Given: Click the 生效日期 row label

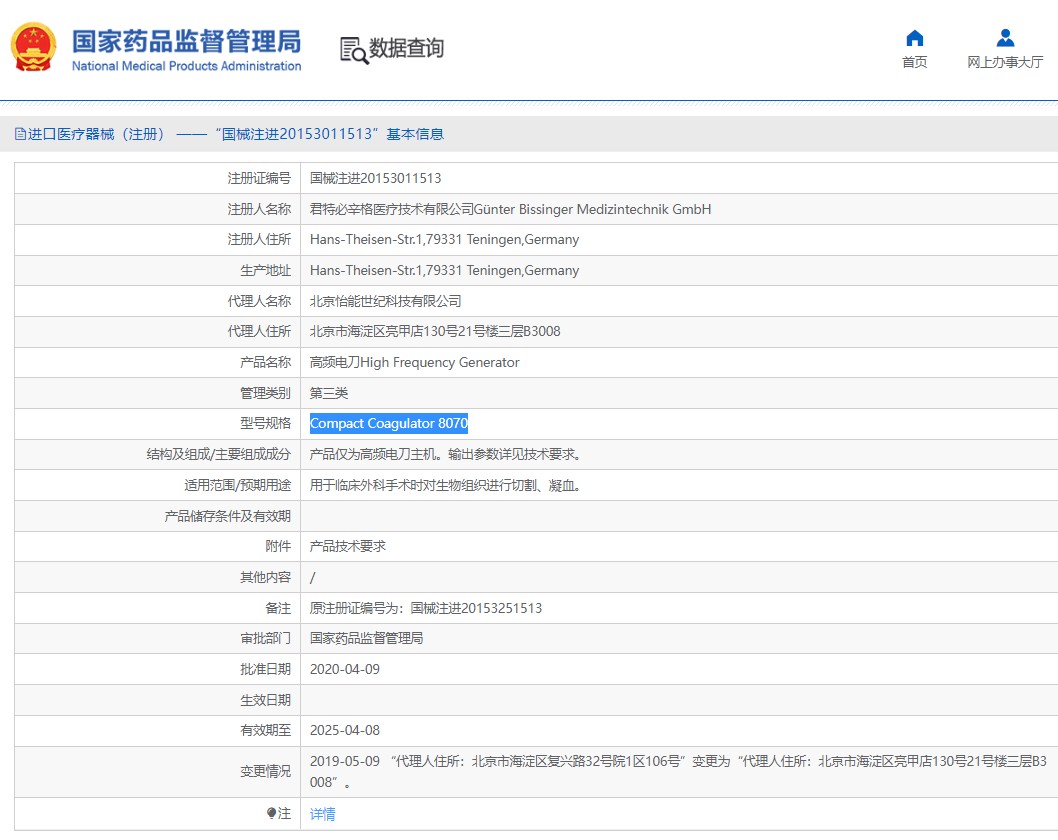Looking at the screenshot, I should pos(265,700).
